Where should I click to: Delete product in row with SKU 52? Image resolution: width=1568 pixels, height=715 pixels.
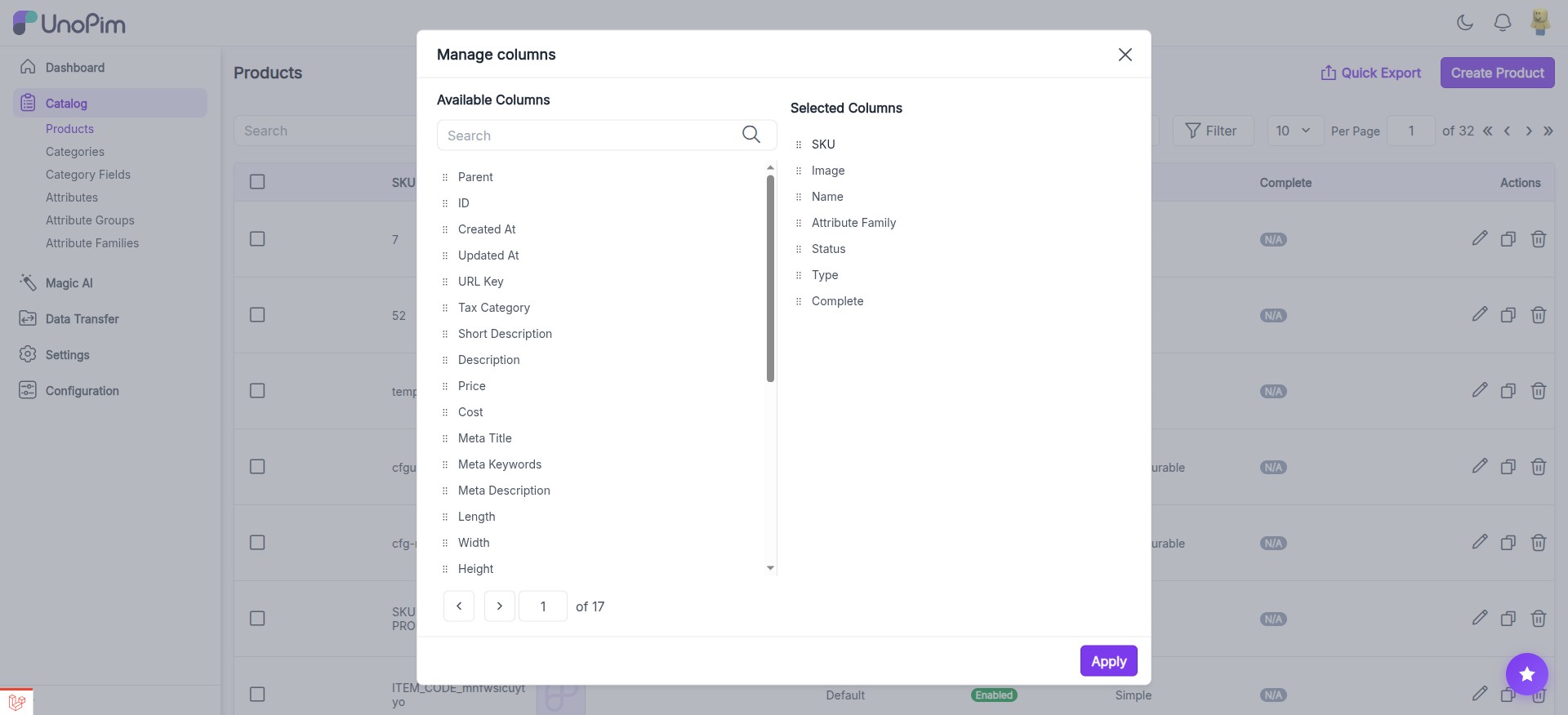pyautogui.click(x=1539, y=315)
